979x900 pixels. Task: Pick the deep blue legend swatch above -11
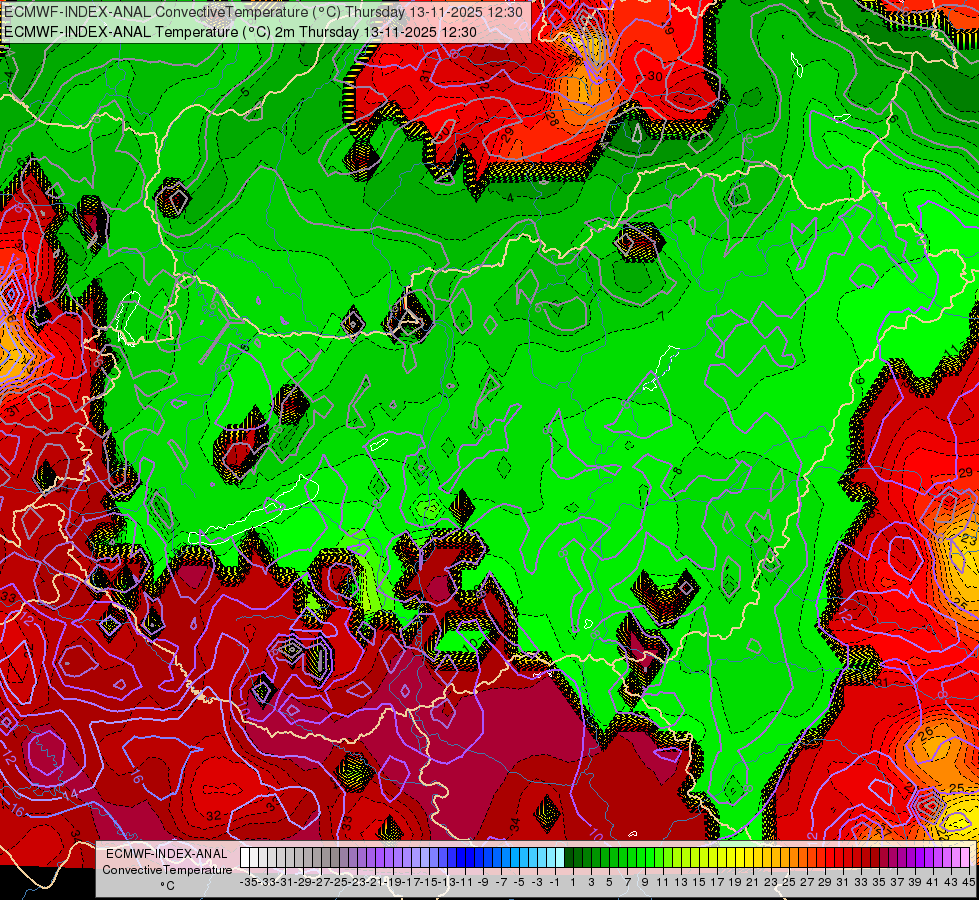click(x=461, y=857)
